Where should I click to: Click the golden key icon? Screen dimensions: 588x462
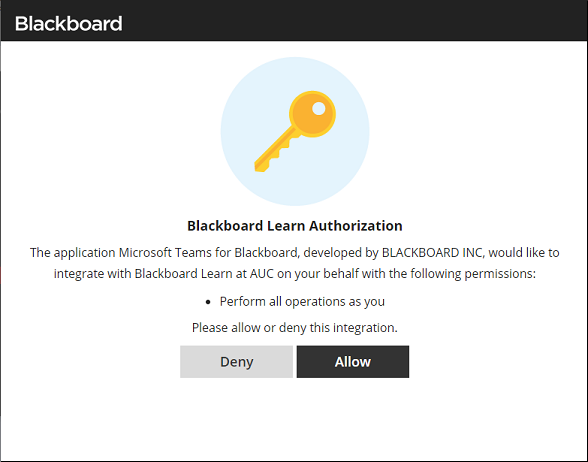coord(295,131)
